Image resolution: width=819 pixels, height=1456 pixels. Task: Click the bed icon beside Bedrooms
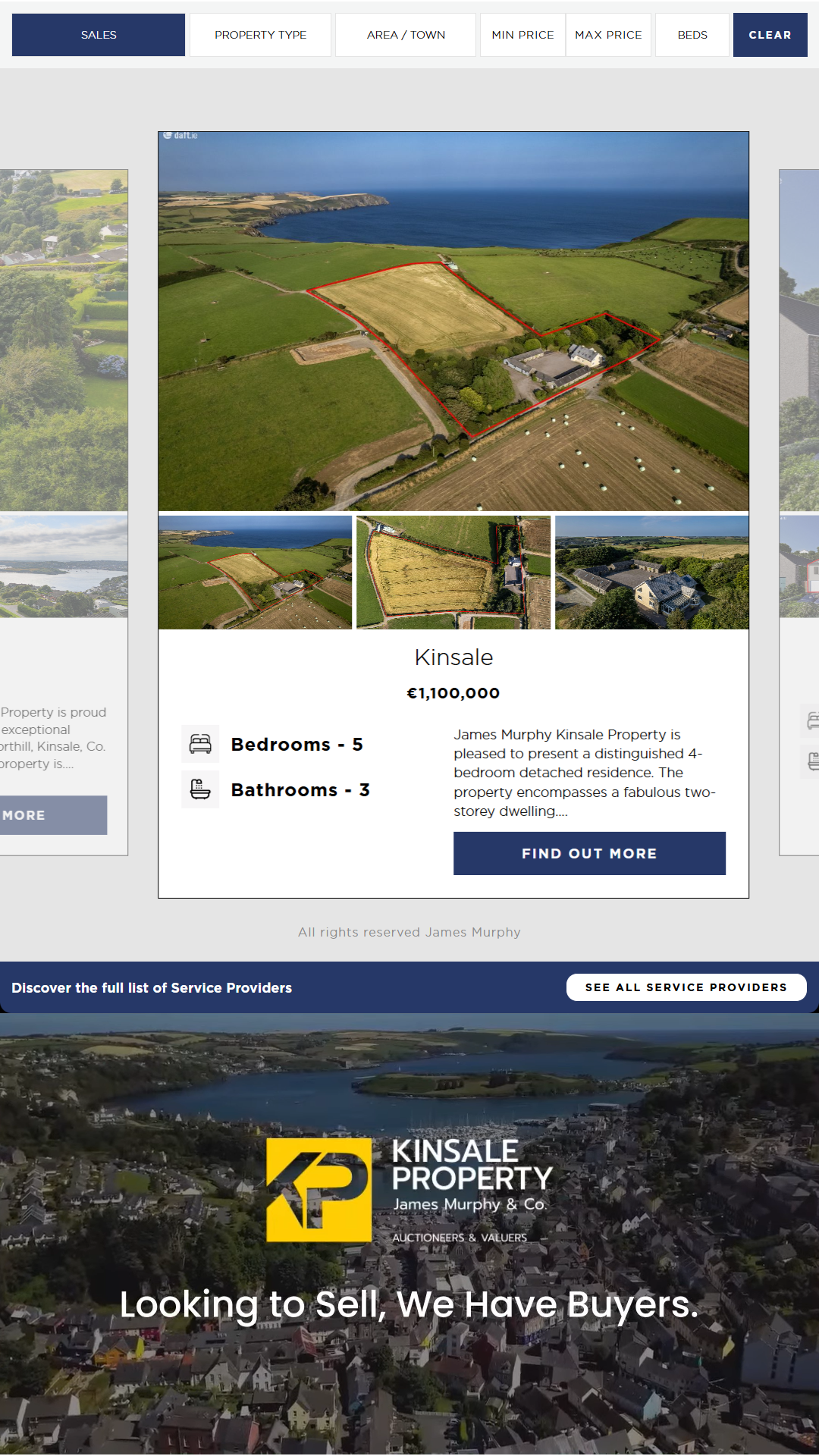200,744
